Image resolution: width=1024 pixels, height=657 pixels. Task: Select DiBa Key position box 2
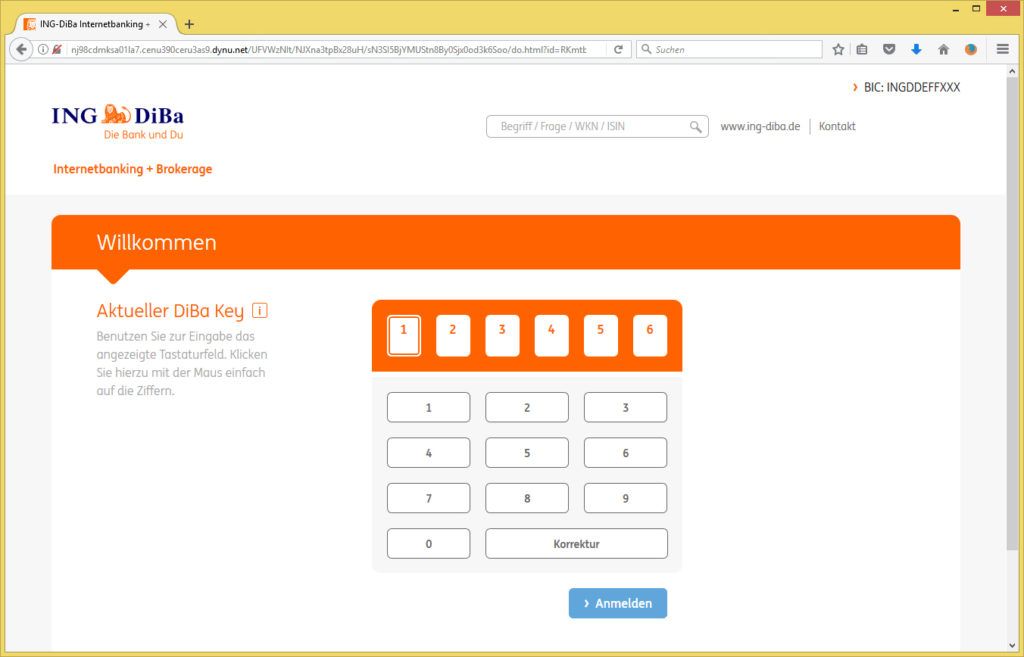tap(453, 336)
